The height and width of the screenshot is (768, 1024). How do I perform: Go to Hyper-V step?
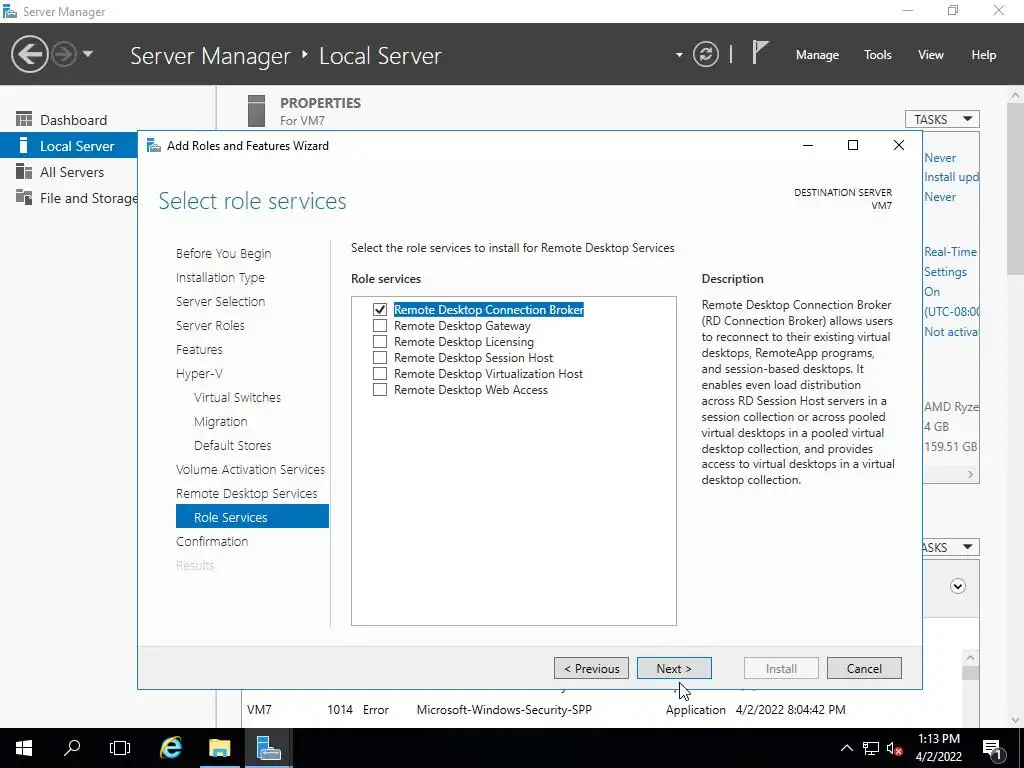pos(199,374)
